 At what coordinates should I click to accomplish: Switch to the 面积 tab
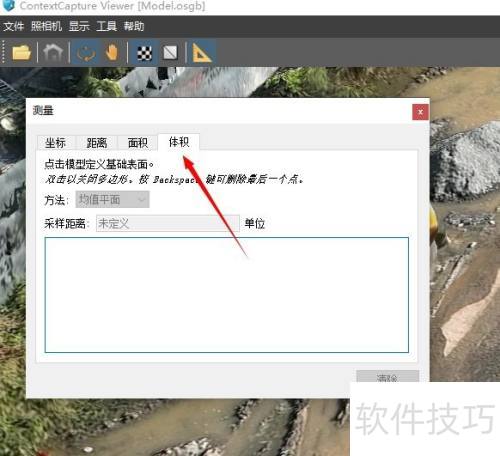(x=138, y=143)
